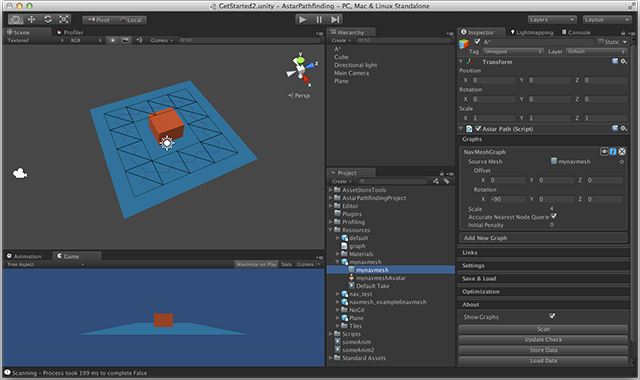Image resolution: width=640 pixels, height=380 pixels.
Task: Toggle scene lighting icon in Scene toolbar
Action: pos(113,40)
